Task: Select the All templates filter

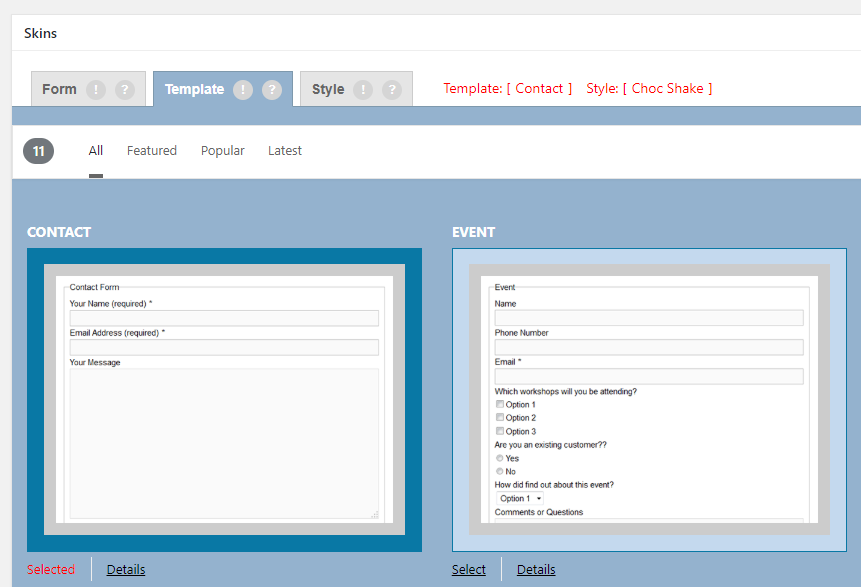Action: [96, 151]
